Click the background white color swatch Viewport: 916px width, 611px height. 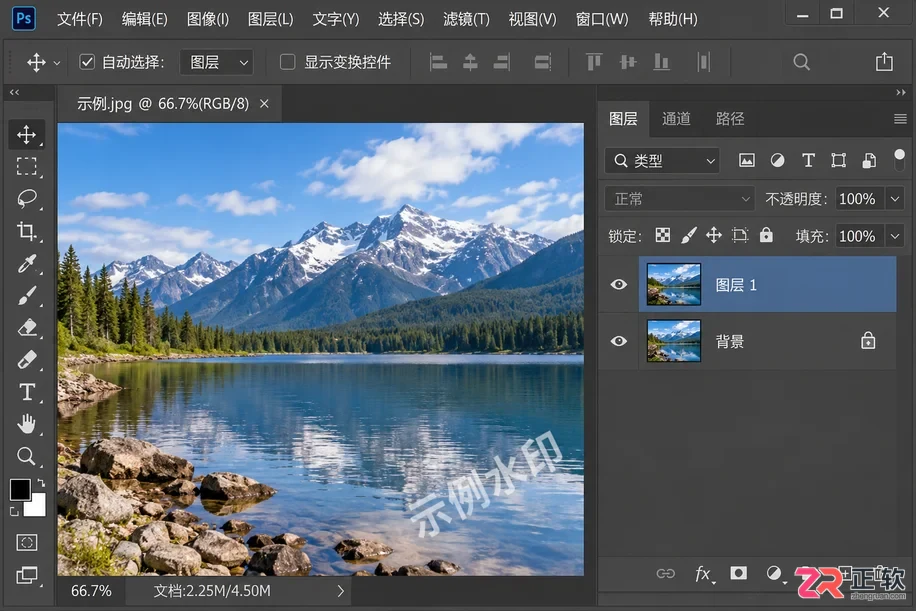tap(36, 507)
